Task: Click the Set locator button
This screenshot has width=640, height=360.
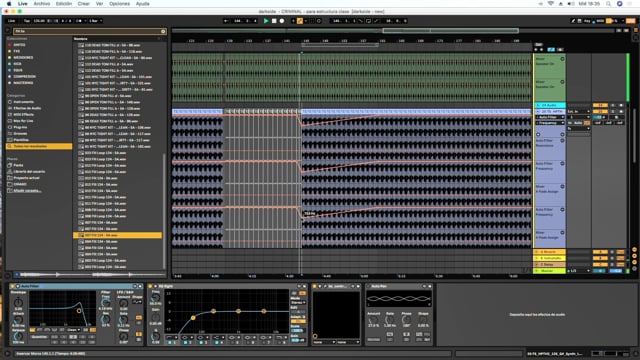Action: point(539,44)
